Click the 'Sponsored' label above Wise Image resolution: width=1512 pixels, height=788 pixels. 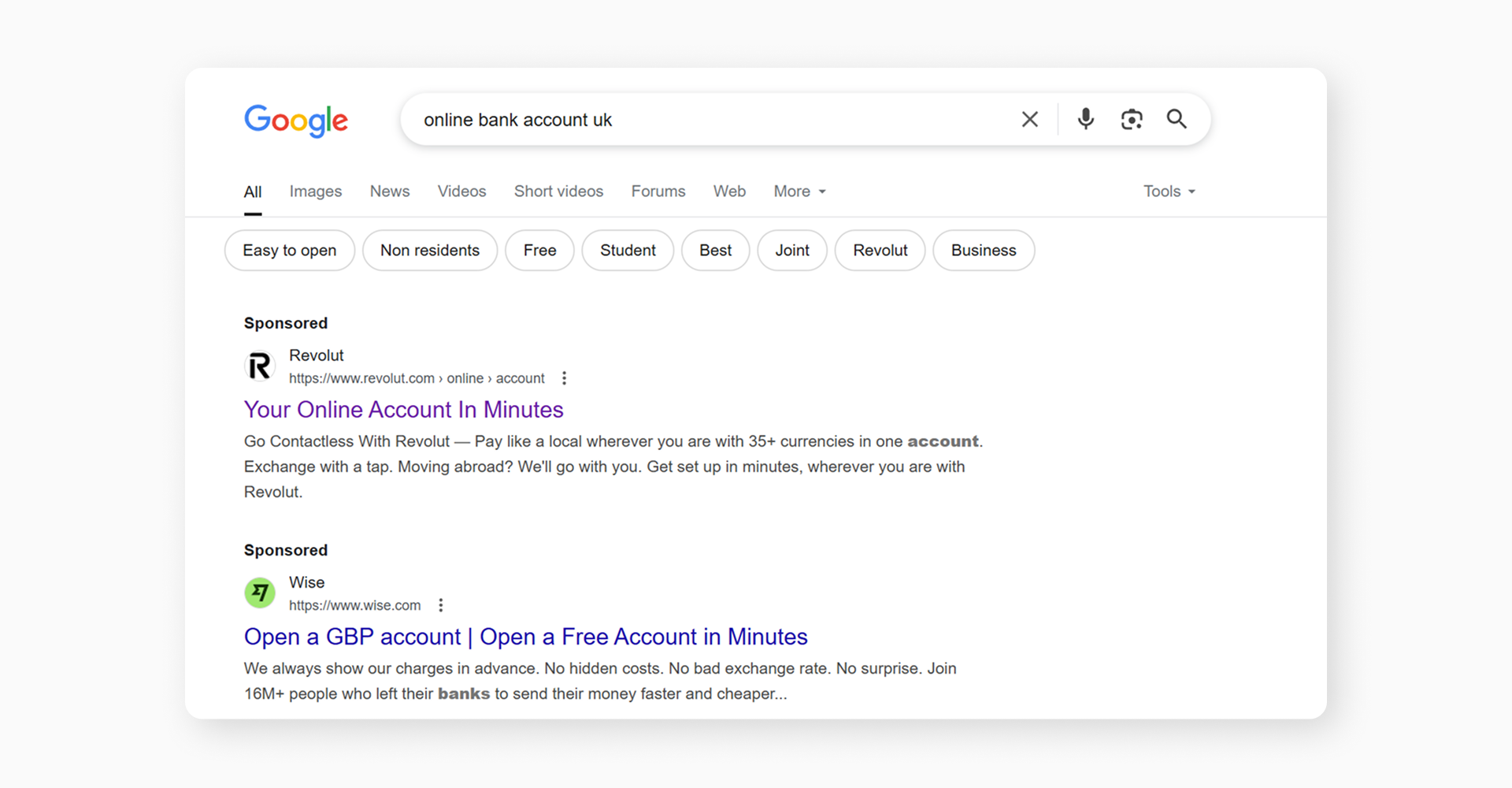click(x=286, y=550)
